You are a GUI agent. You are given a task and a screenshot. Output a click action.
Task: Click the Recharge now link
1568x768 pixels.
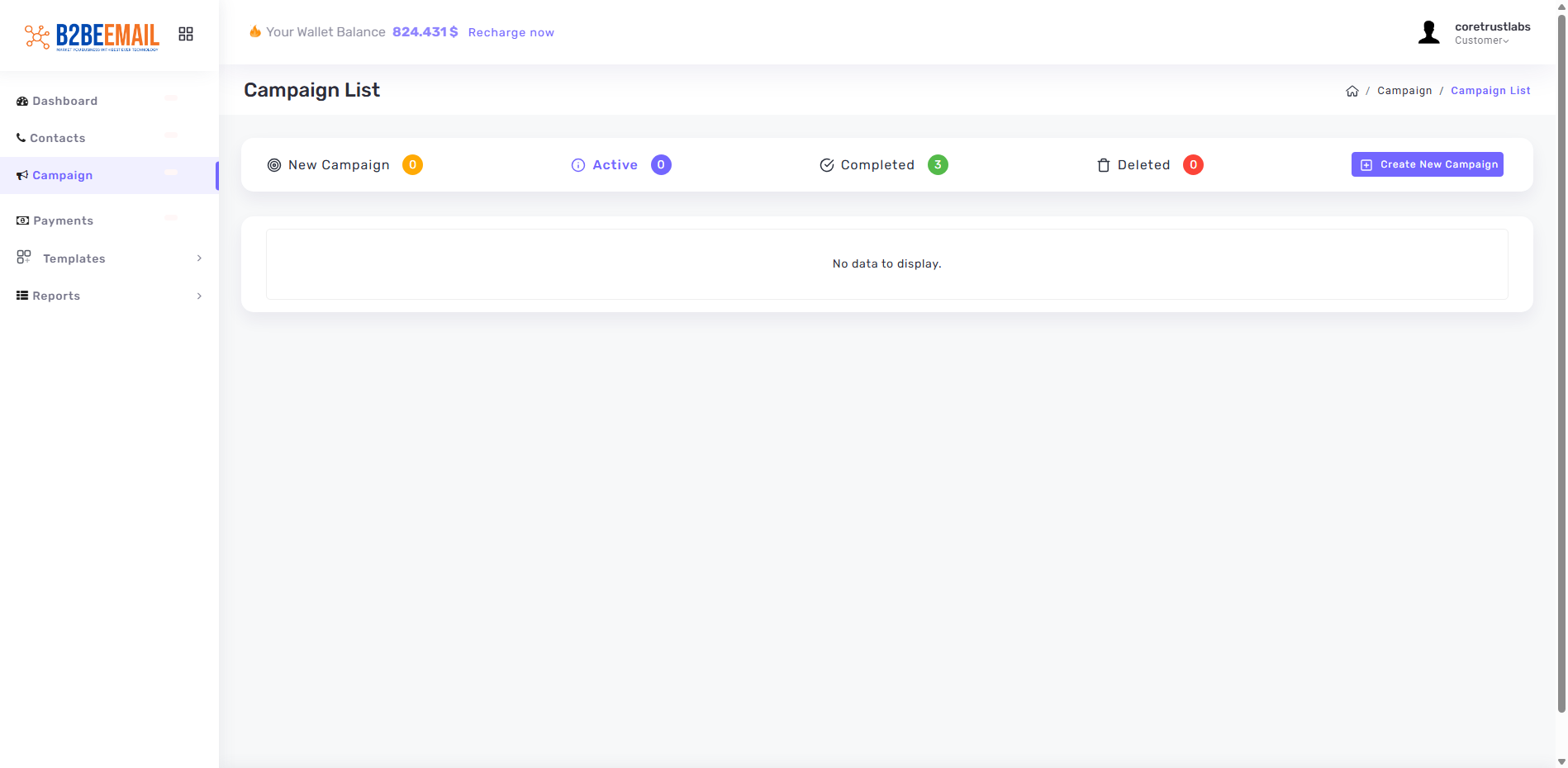pos(511,32)
